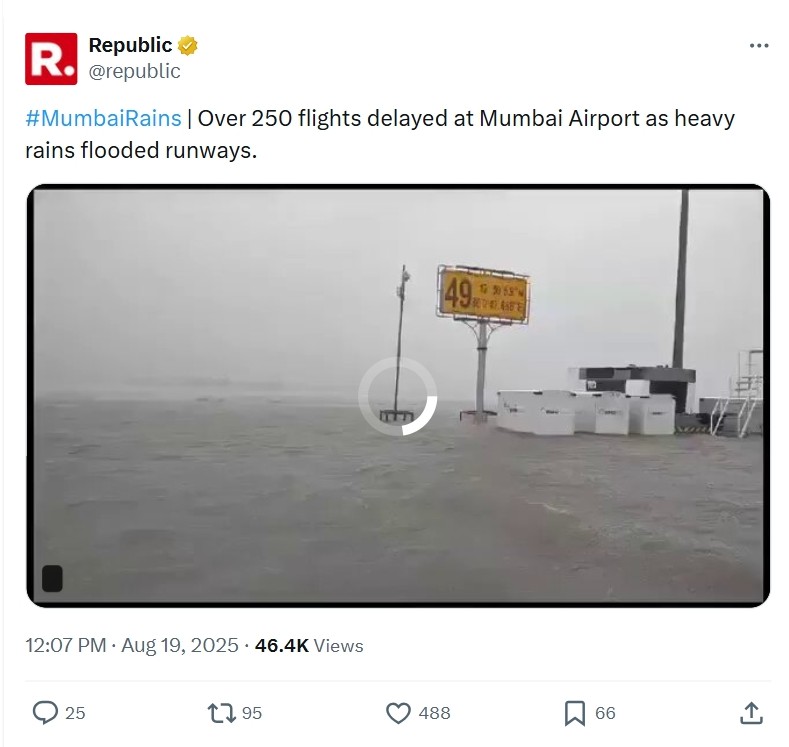
Task: Open the three-dot more options menu
Action: [759, 46]
